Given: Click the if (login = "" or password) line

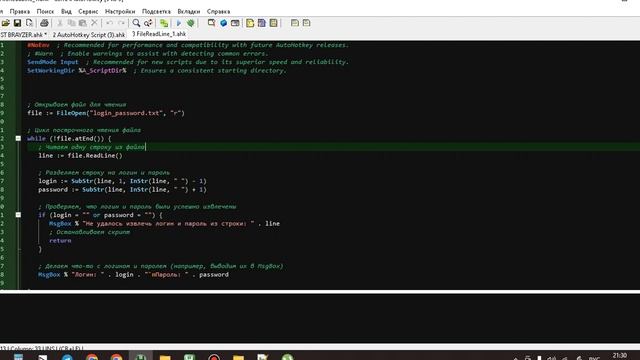Looking at the screenshot, I should coord(100,215).
